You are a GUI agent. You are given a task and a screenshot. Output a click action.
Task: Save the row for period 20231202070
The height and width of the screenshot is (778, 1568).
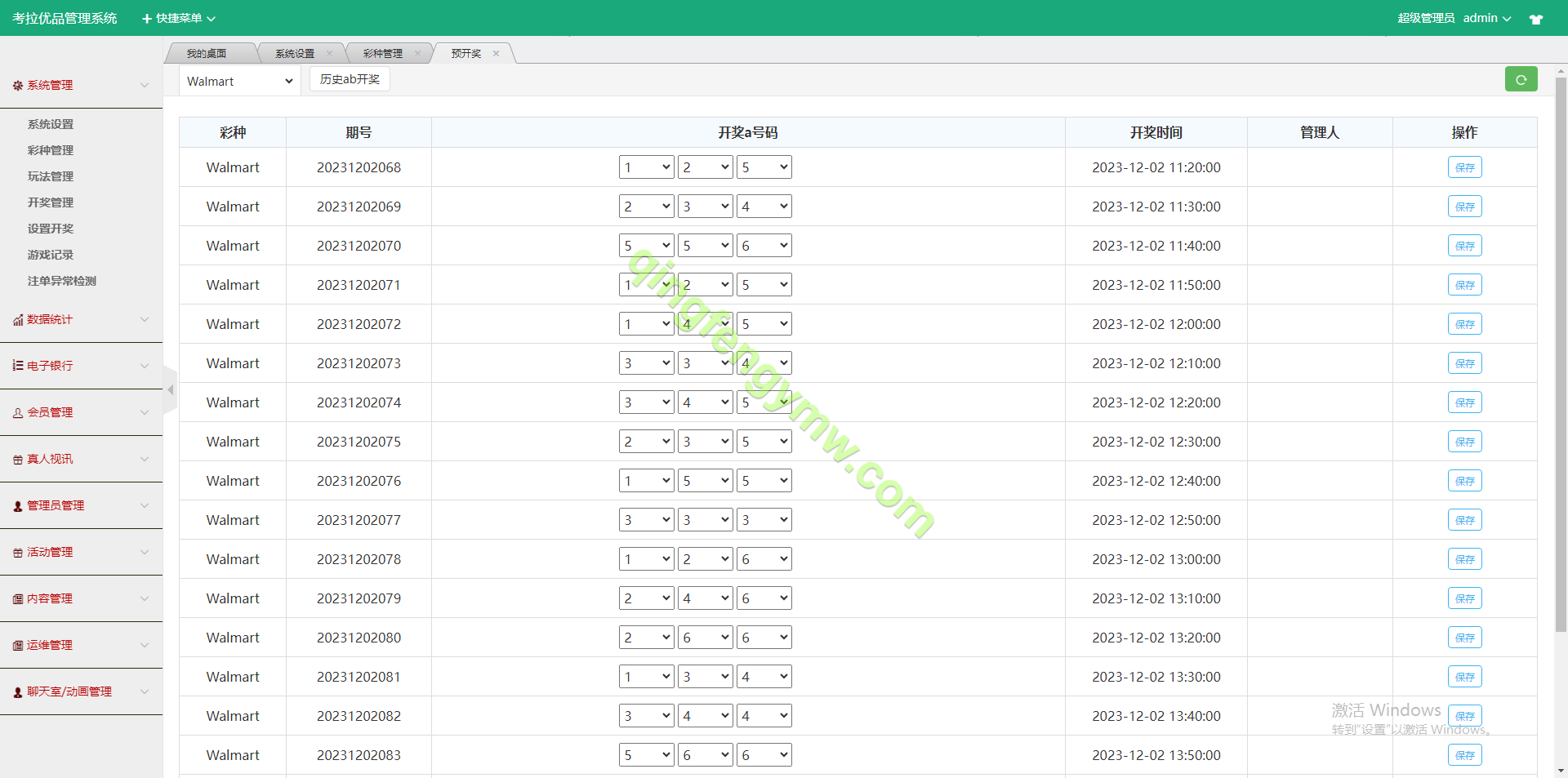pyautogui.click(x=1464, y=246)
